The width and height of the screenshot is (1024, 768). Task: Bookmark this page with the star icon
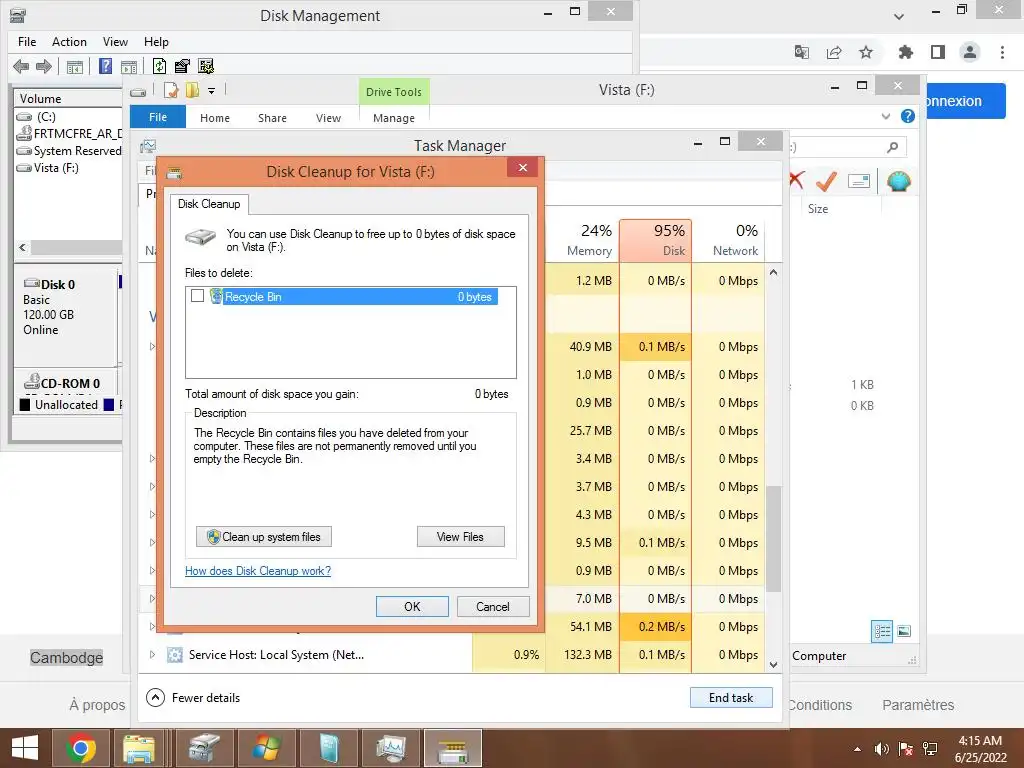(x=866, y=52)
